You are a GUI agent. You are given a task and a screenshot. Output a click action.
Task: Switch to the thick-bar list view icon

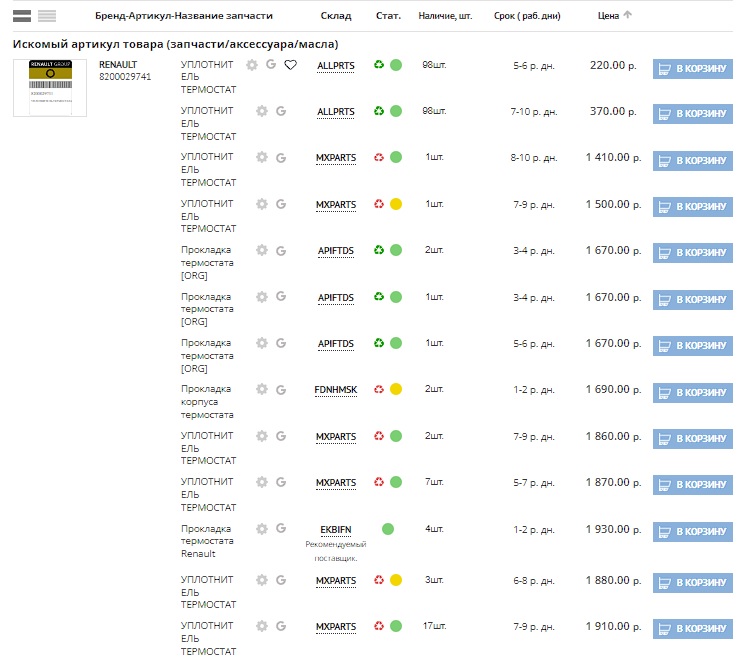click(x=21, y=16)
